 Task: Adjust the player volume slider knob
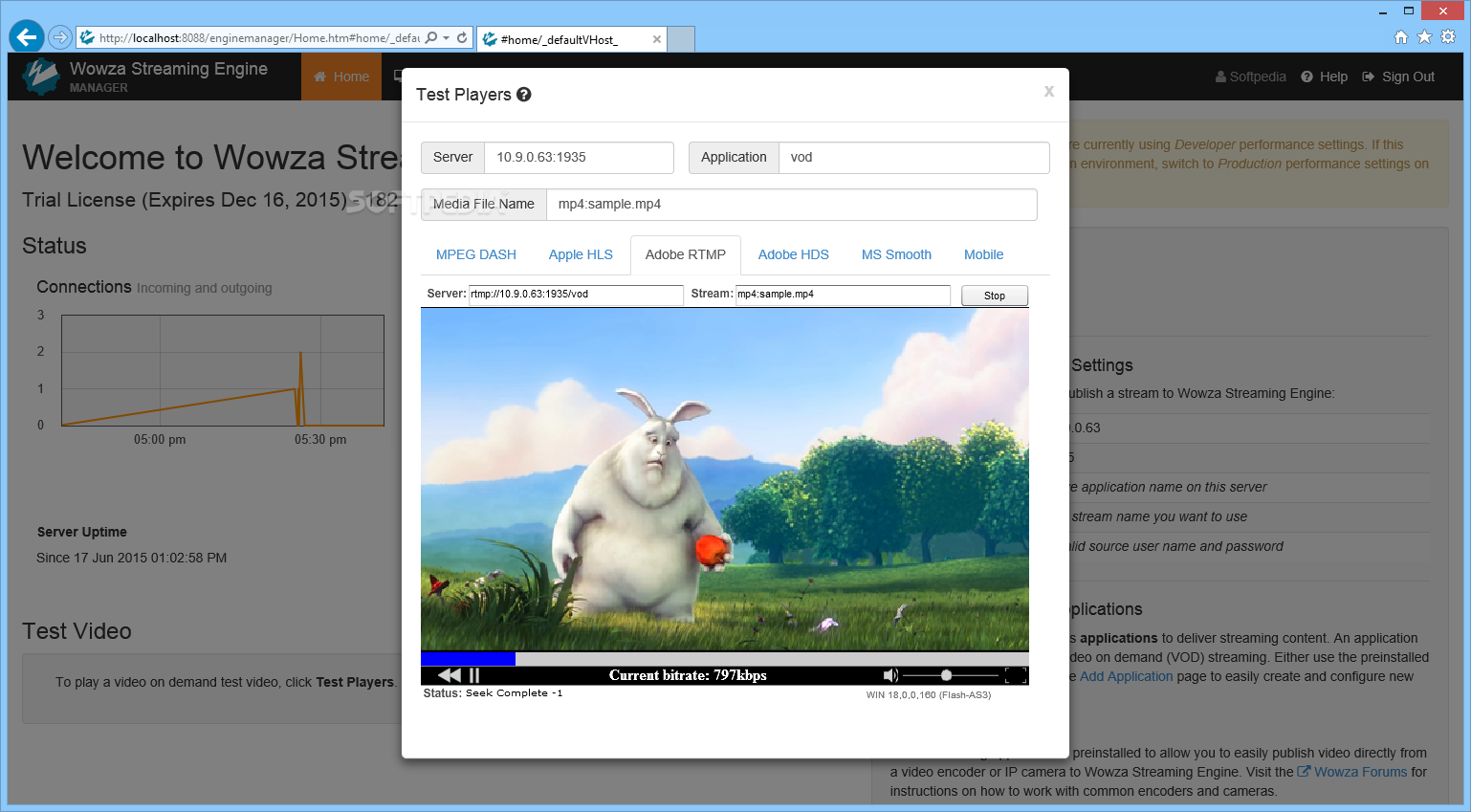(946, 675)
